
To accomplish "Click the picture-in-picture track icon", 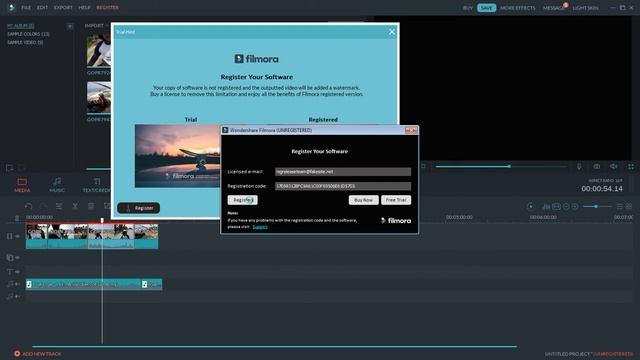I will (9, 257).
